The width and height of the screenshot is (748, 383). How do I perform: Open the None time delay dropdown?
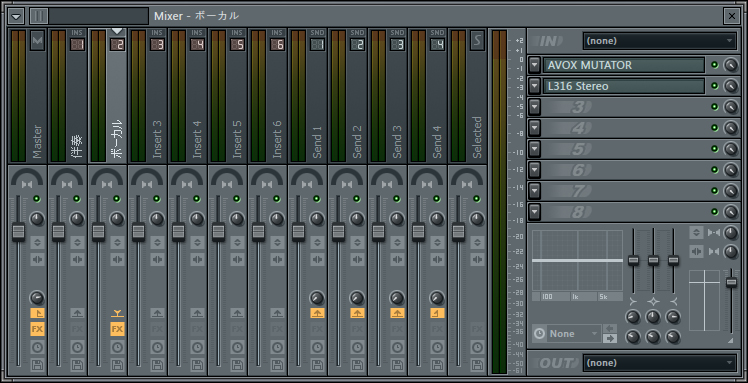click(x=574, y=333)
